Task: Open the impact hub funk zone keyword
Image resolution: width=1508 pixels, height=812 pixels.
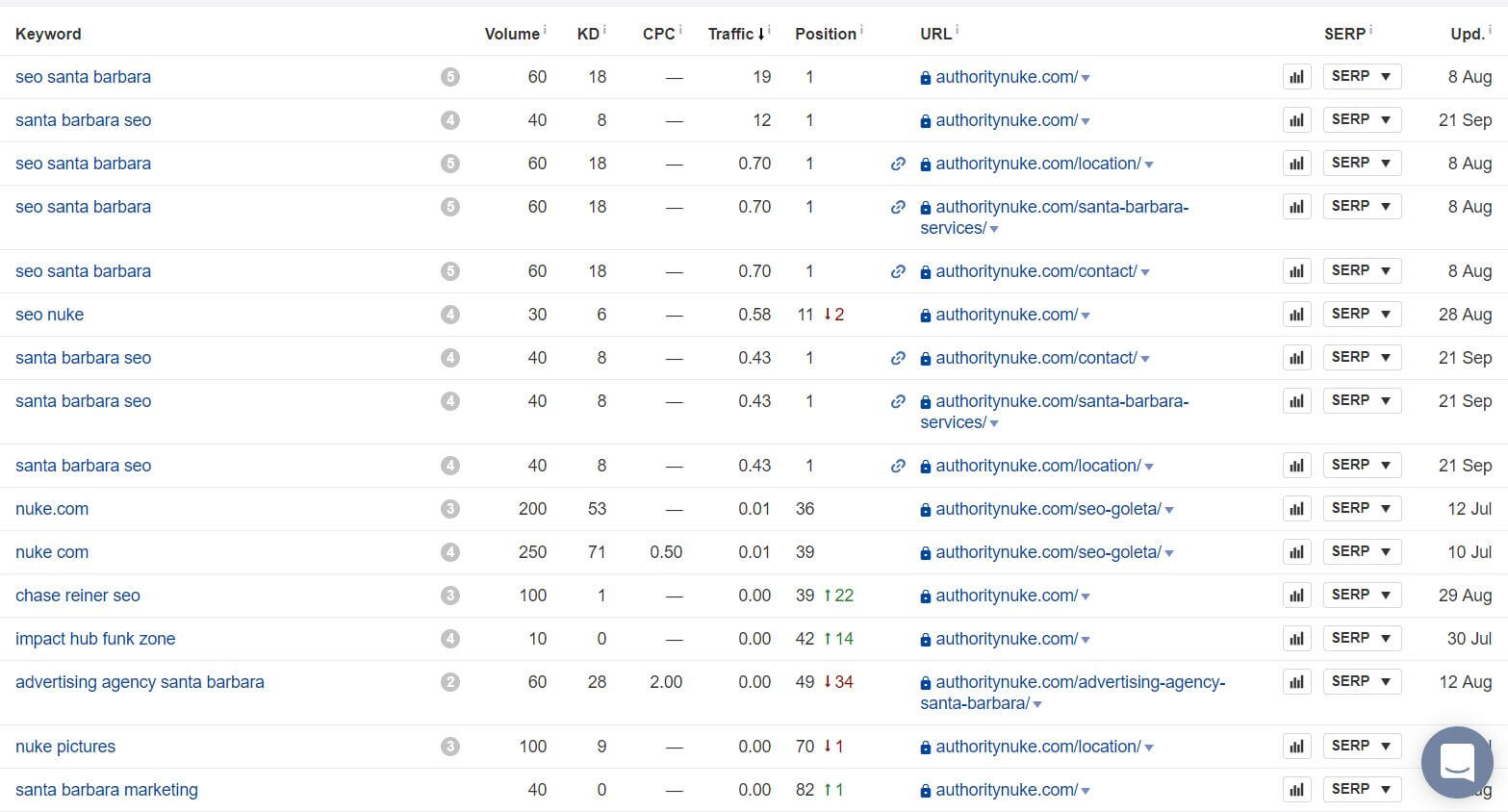Action: pos(95,639)
